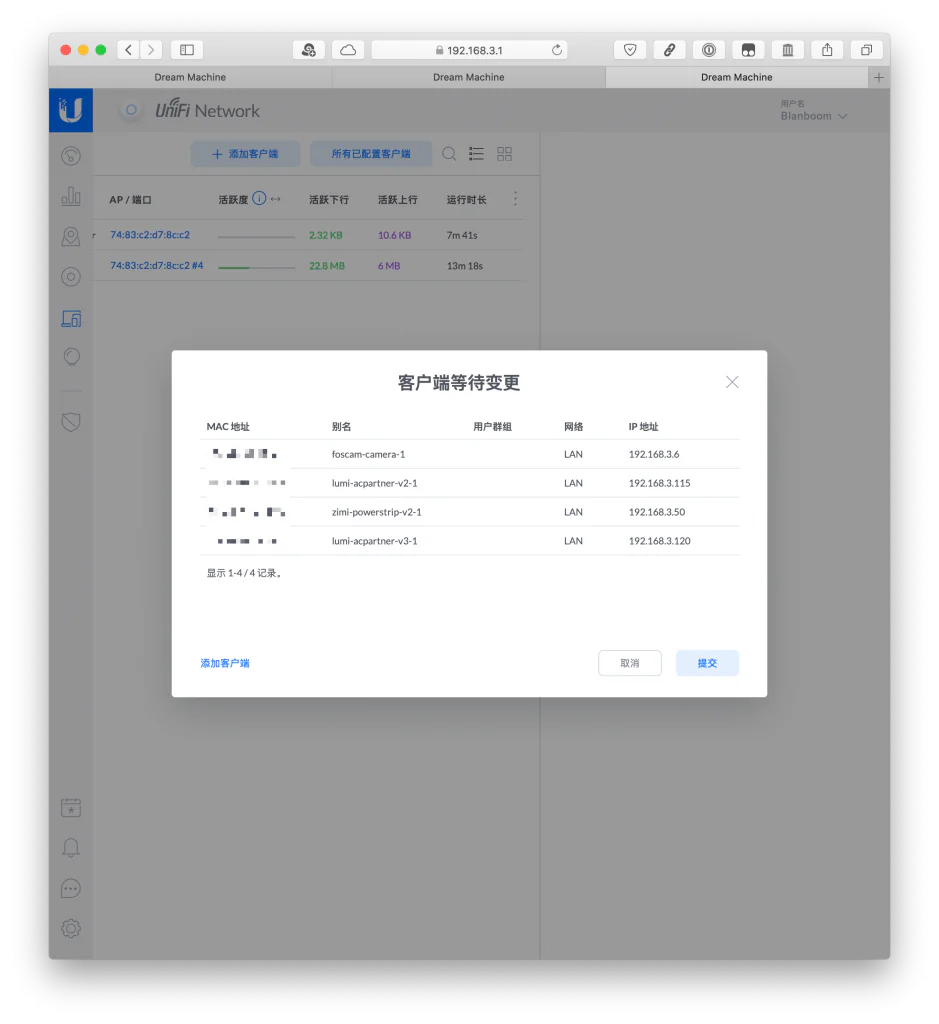This screenshot has width=939, height=1024.
Task: Open the shield security icon in sidebar
Action: click(x=71, y=422)
